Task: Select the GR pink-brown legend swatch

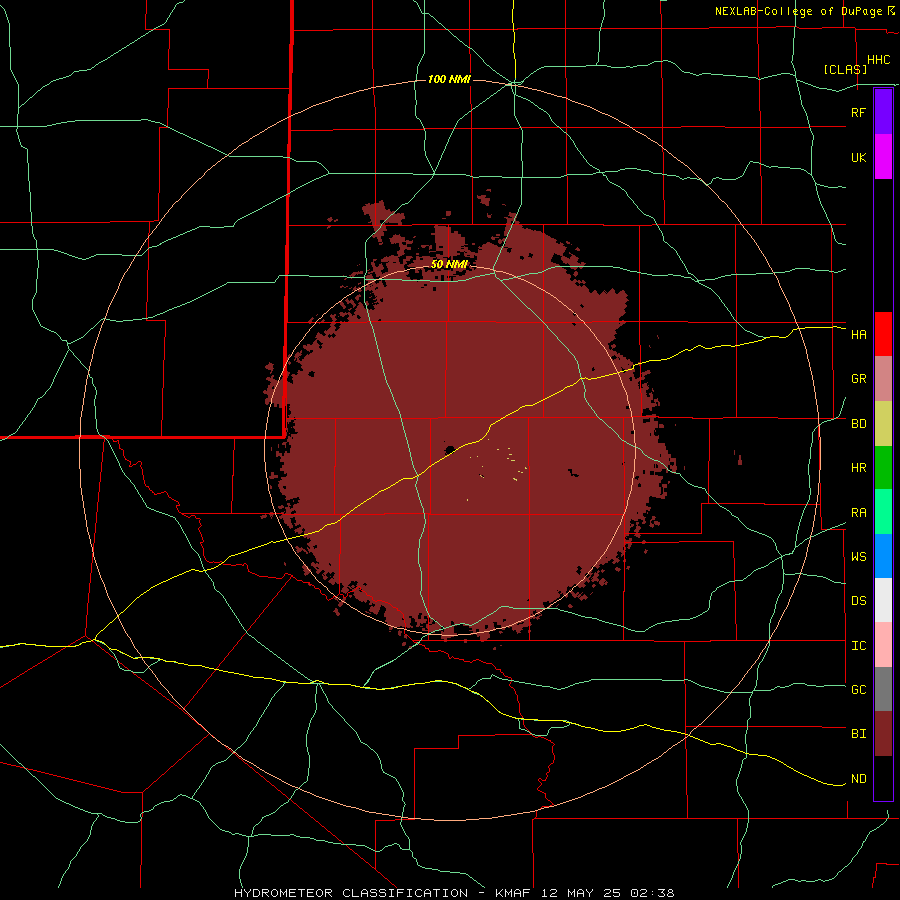Action: tap(883, 379)
